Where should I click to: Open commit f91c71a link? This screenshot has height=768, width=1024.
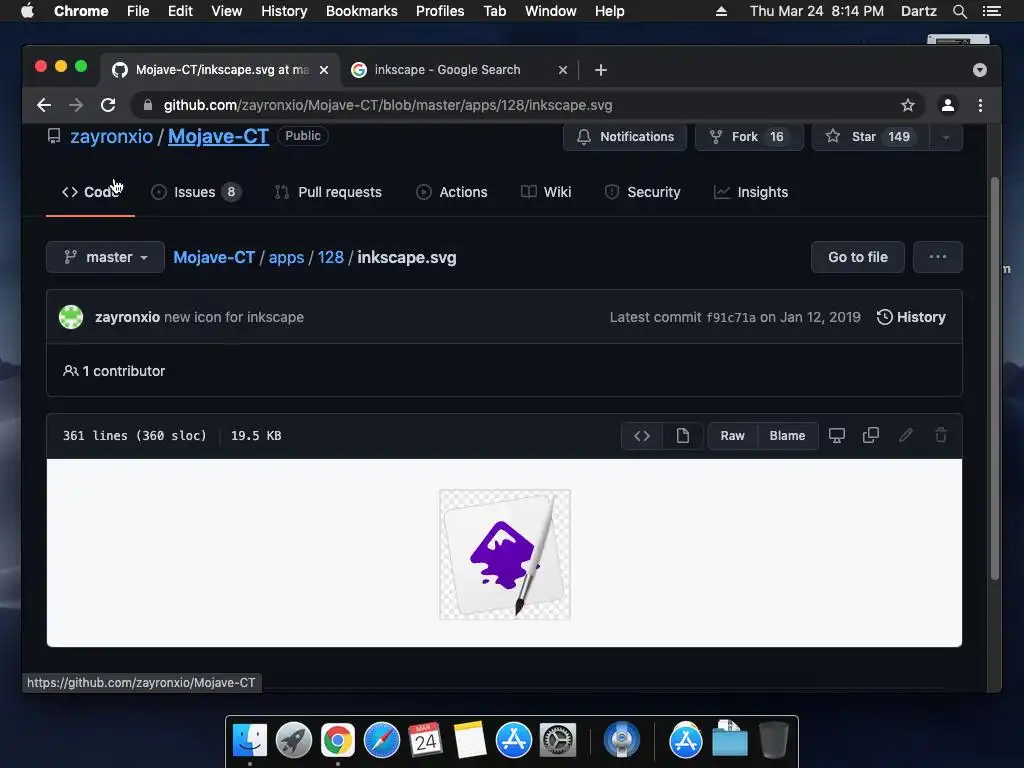731,317
